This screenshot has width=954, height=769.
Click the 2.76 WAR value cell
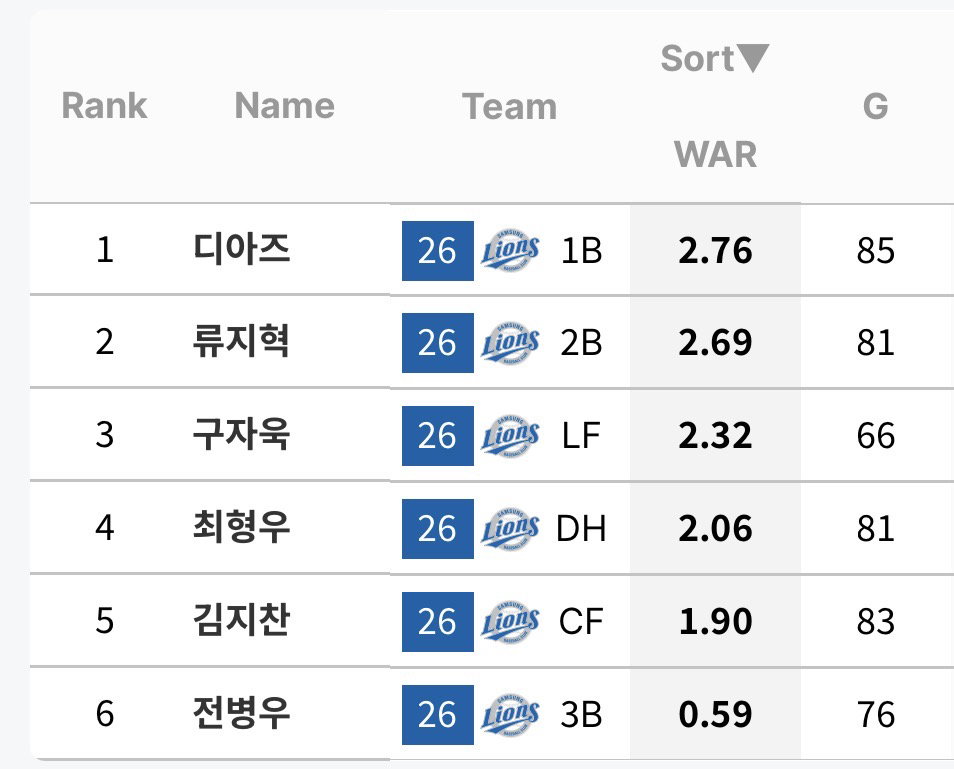point(716,251)
